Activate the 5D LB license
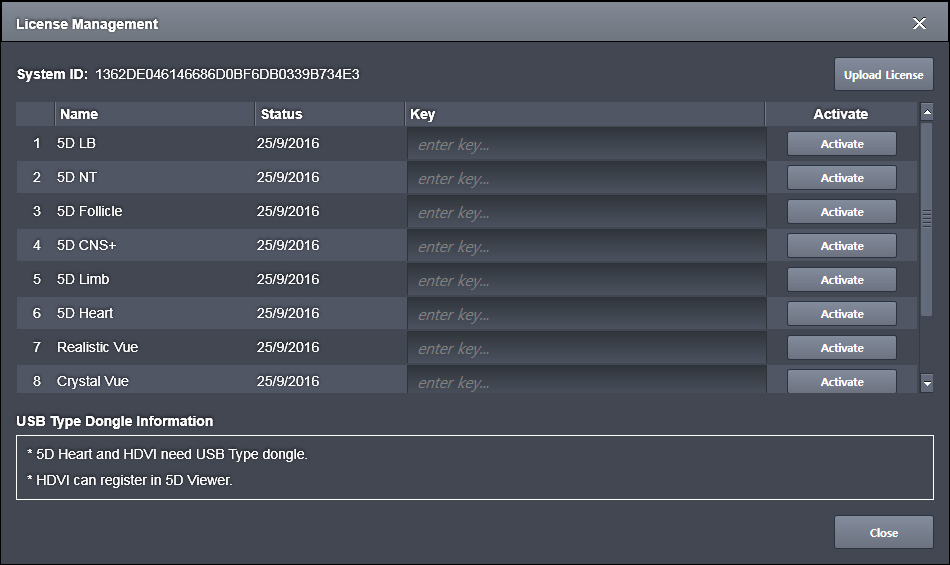Image resolution: width=950 pixels, height=565 pixels. coord(841,144)
